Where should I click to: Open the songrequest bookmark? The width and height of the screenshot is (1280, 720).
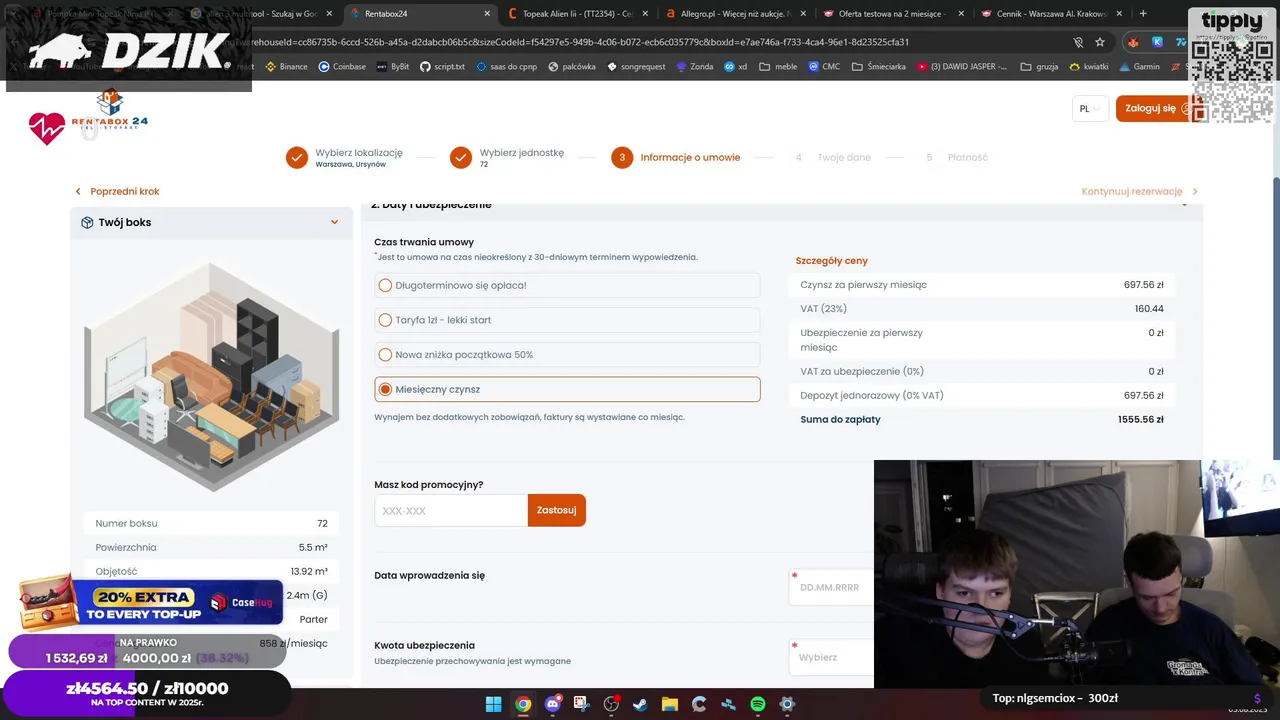(x=636, y=67)
